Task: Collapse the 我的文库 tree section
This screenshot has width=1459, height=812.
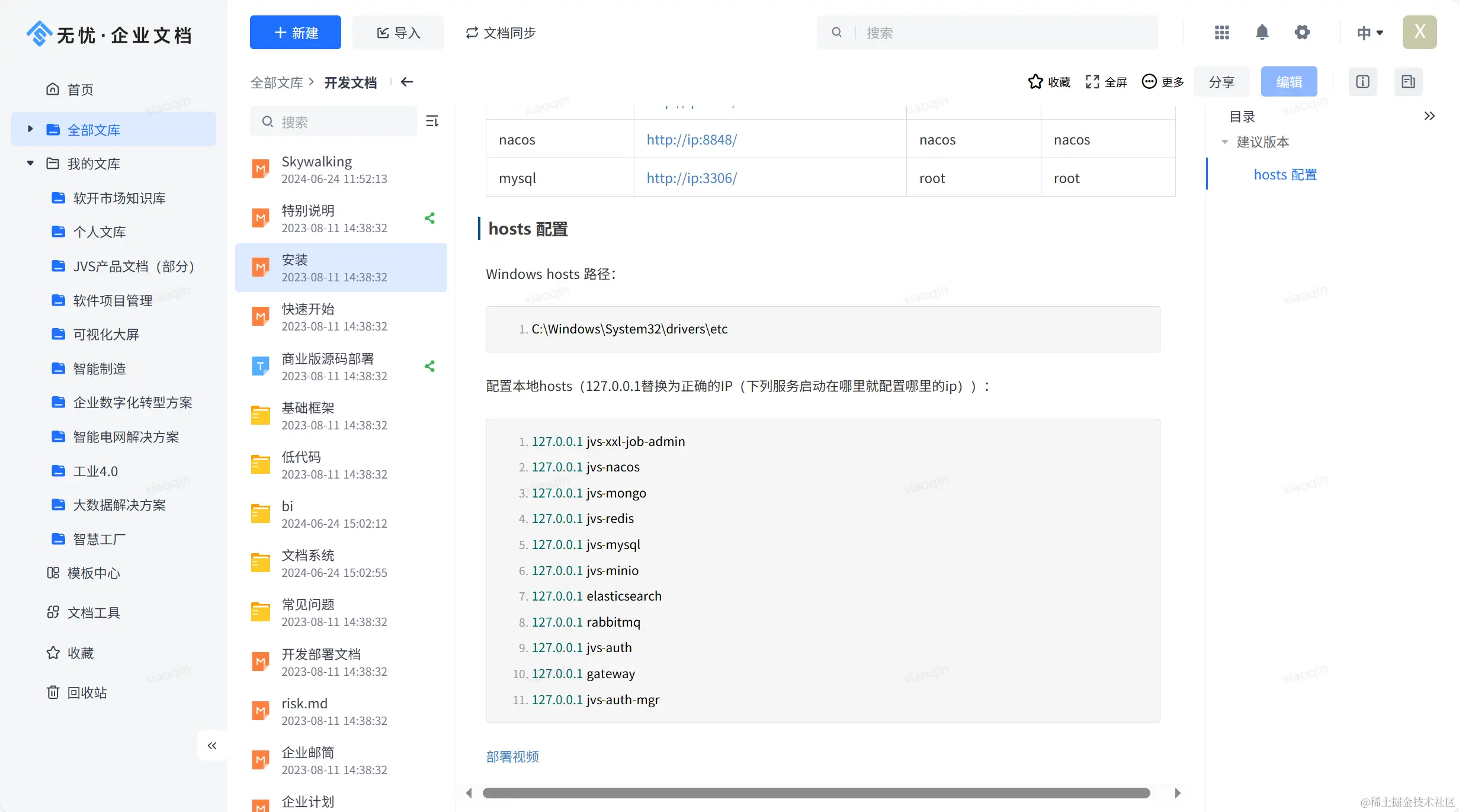Action: pyautogui.click(x=30, y=163)
